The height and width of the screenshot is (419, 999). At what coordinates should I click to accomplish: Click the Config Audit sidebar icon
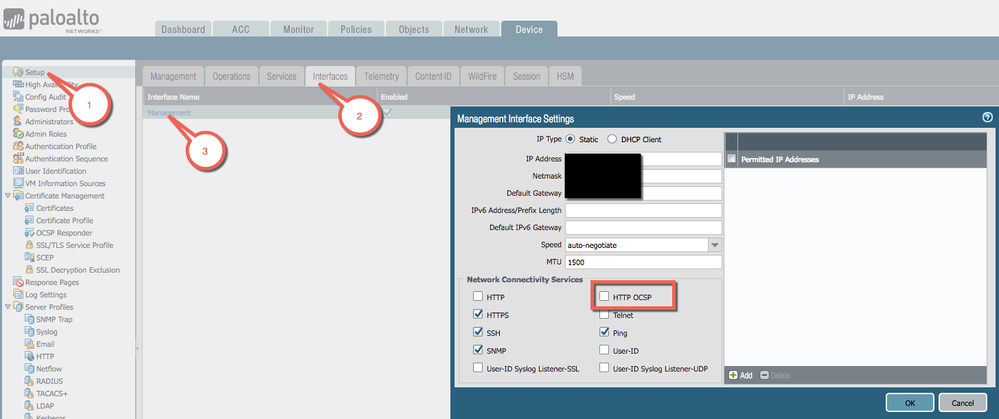[x=18, y=97]
